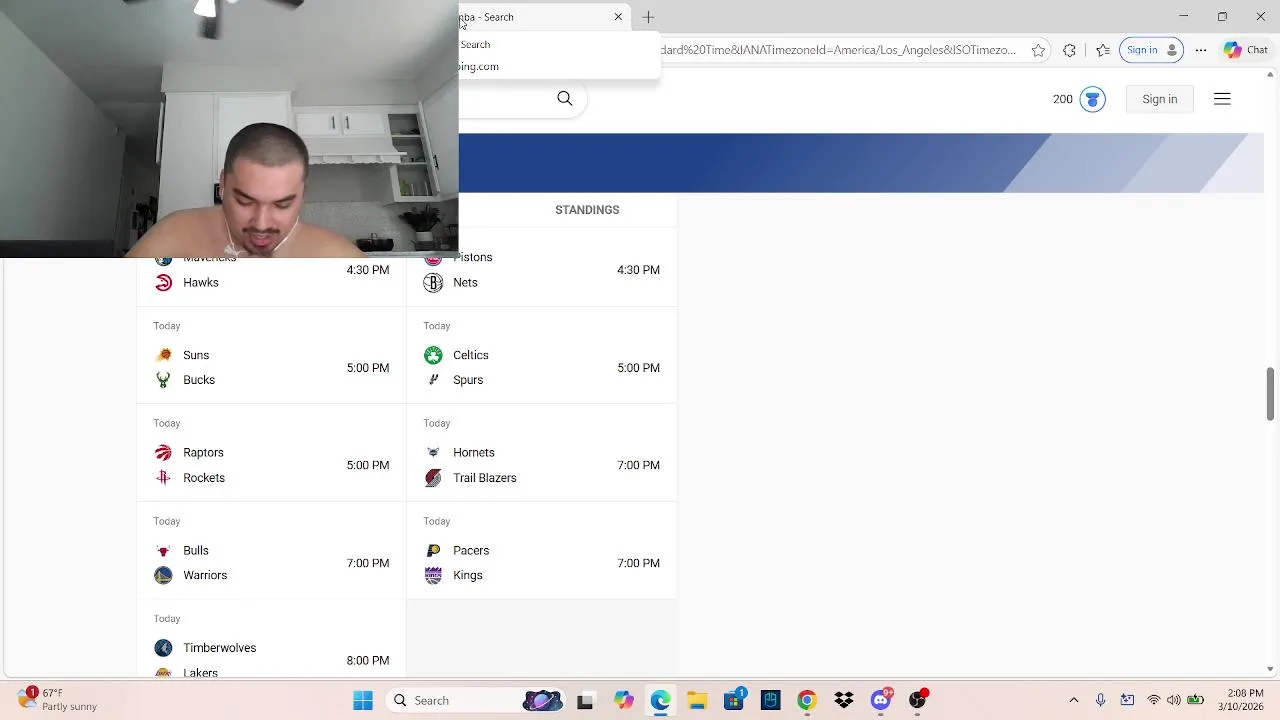Screen dimensions: 1280x720
Task: Open the Suns team name link
Action: coord(196,355)
